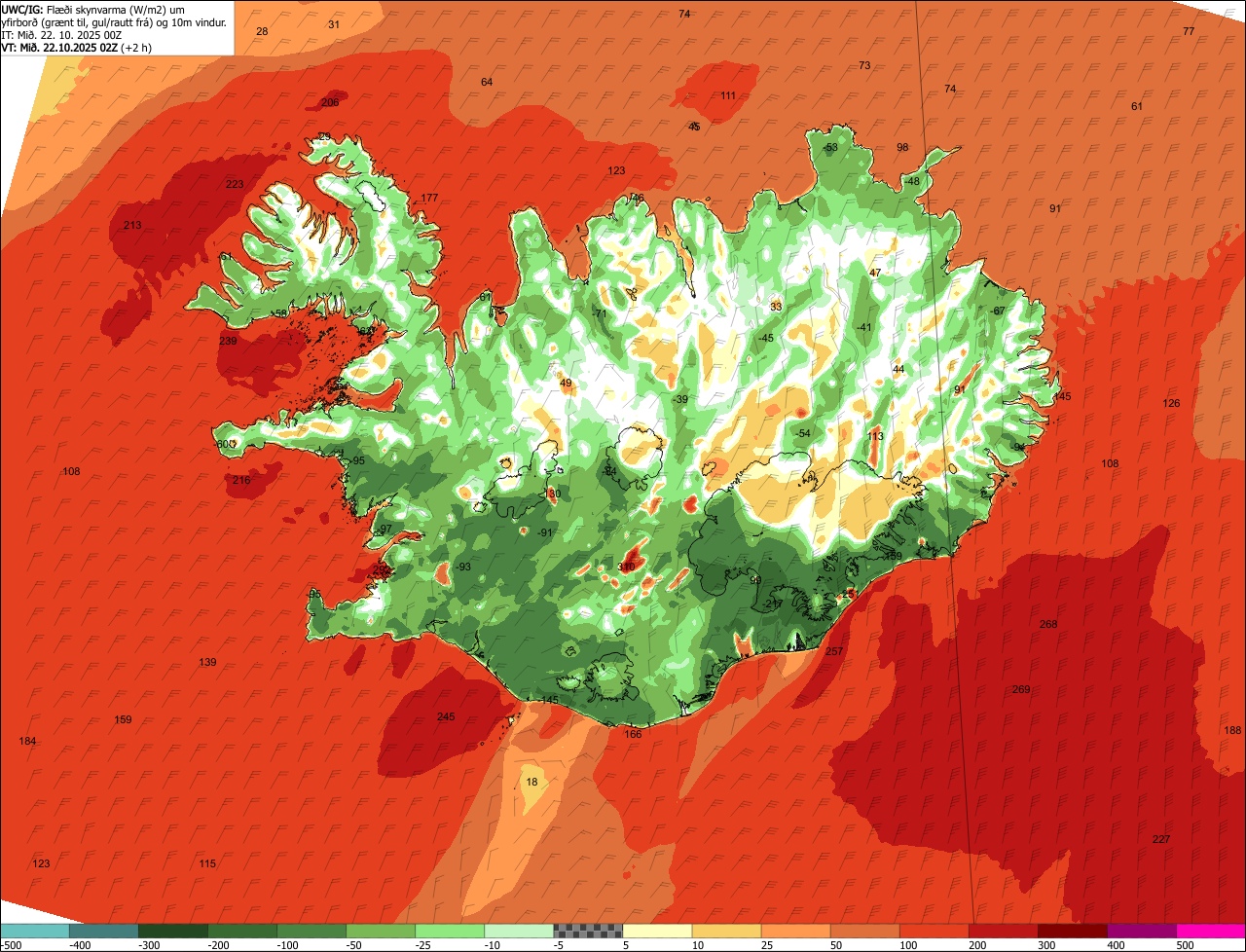
Task: Click the value 28 near the top left
Action: tap(262, 31)
